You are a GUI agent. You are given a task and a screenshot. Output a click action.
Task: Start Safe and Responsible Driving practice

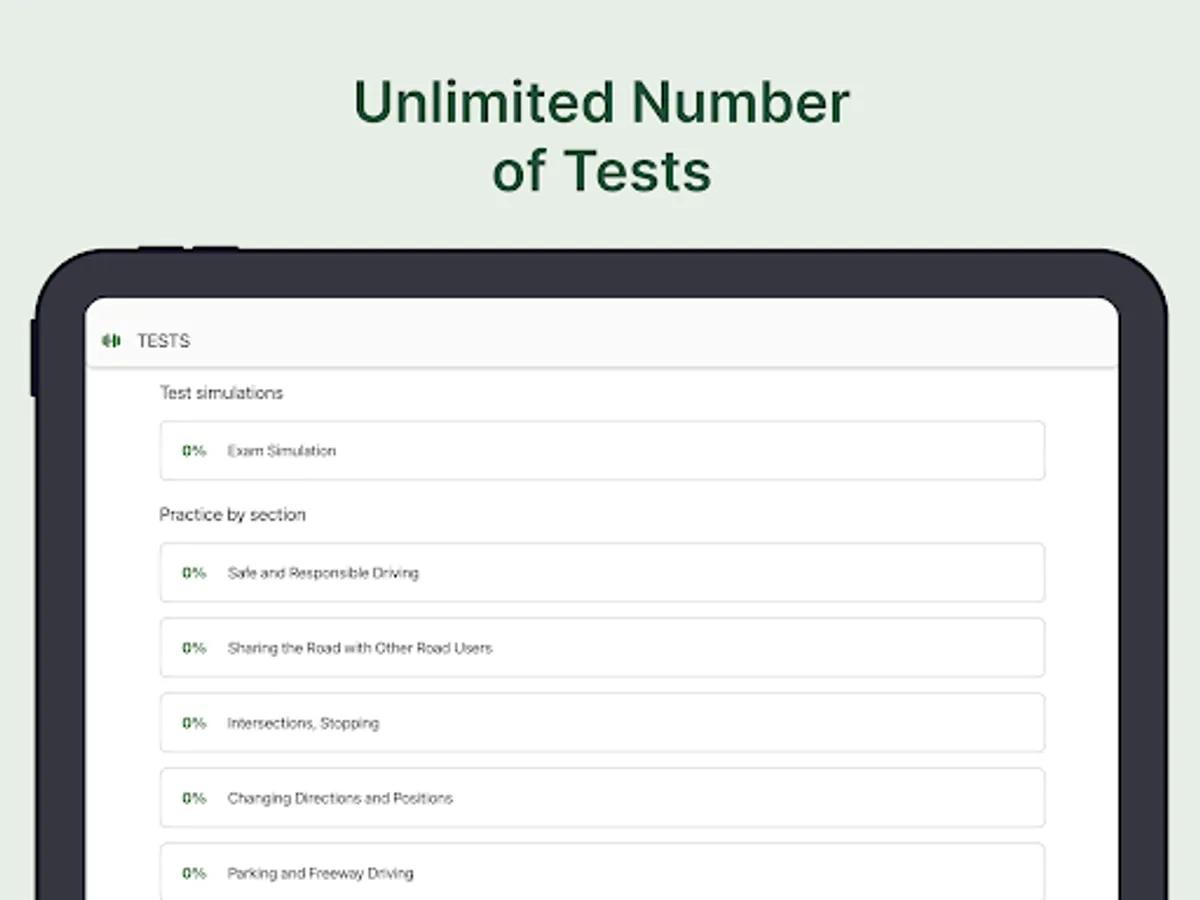pyautogui.click(x=602, y=573)
